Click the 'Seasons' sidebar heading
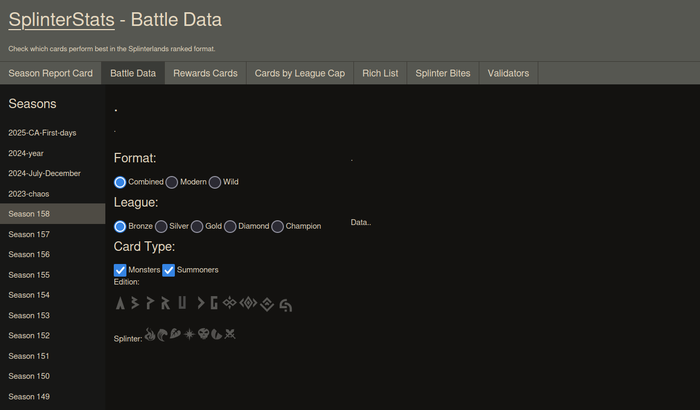700x410 pixels. pyautogui.click(x=33, y=104)
